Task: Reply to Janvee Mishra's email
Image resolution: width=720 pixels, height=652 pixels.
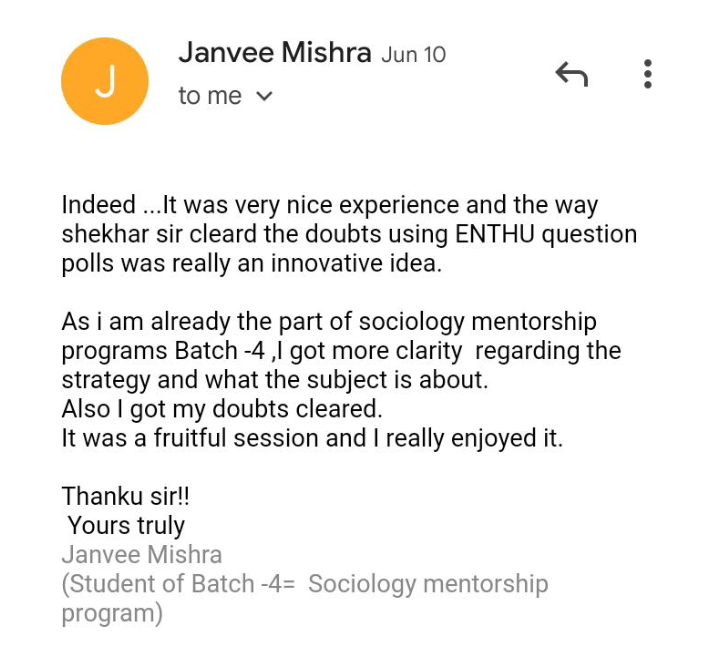Action: click(572, 74)
